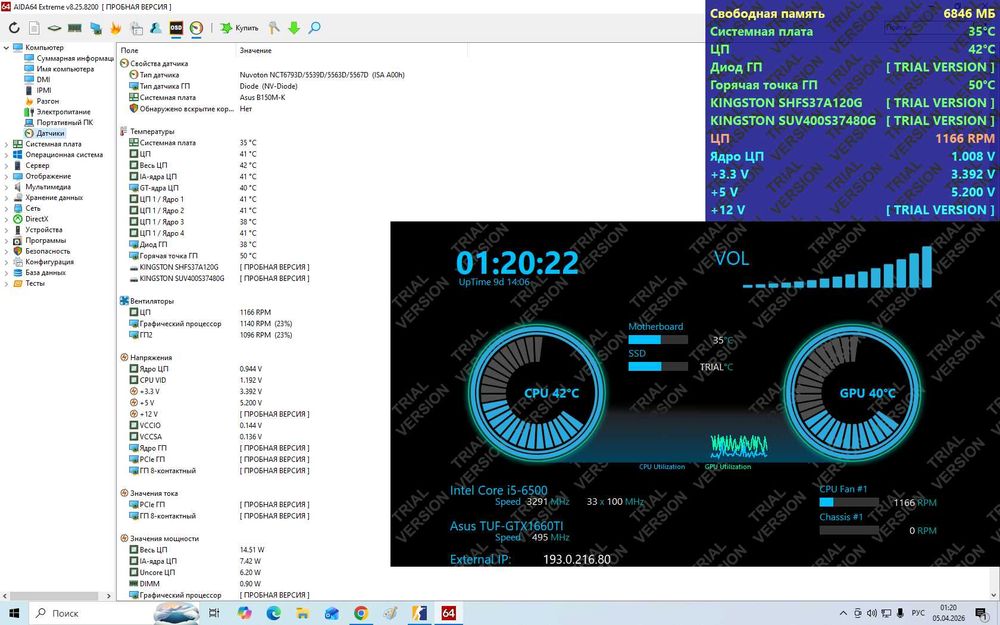Click the Купить buy button
The image size is (1000, 625).
240,28
